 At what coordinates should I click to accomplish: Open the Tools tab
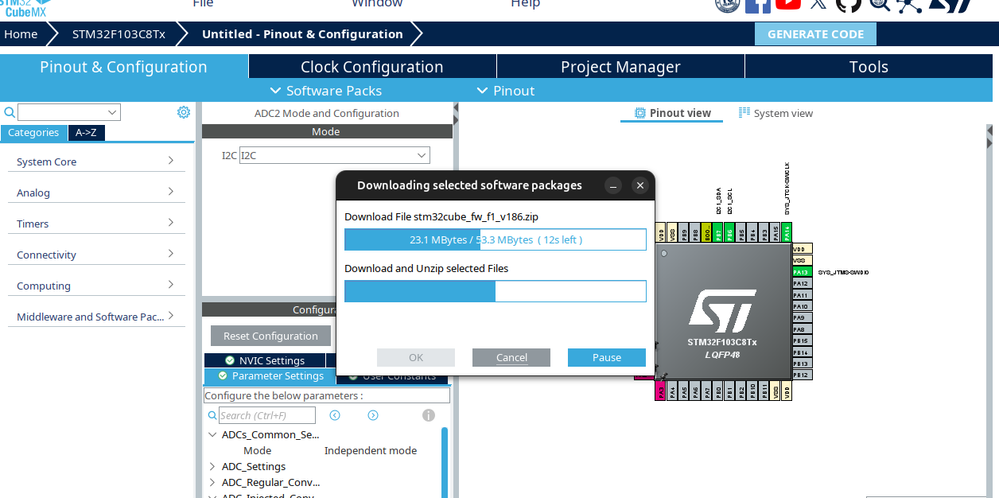pos(868,67)
